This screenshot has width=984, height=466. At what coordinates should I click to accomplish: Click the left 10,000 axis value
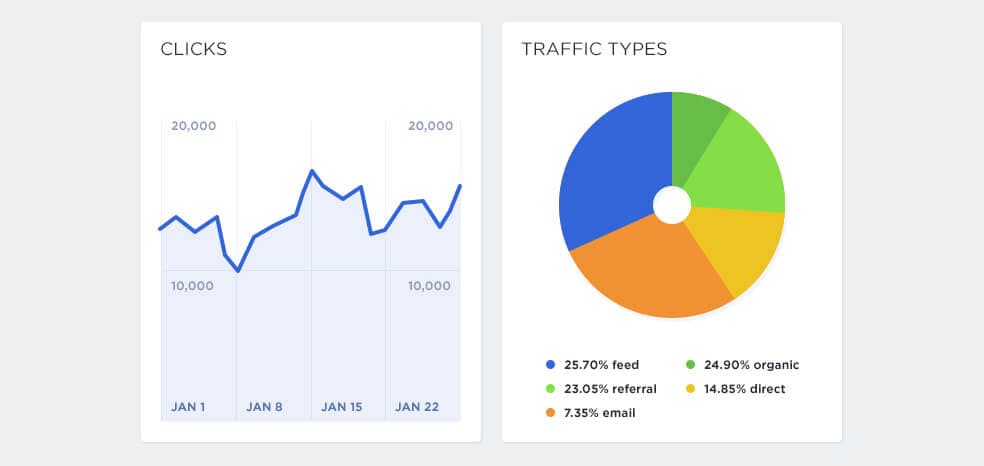point(192,286)
